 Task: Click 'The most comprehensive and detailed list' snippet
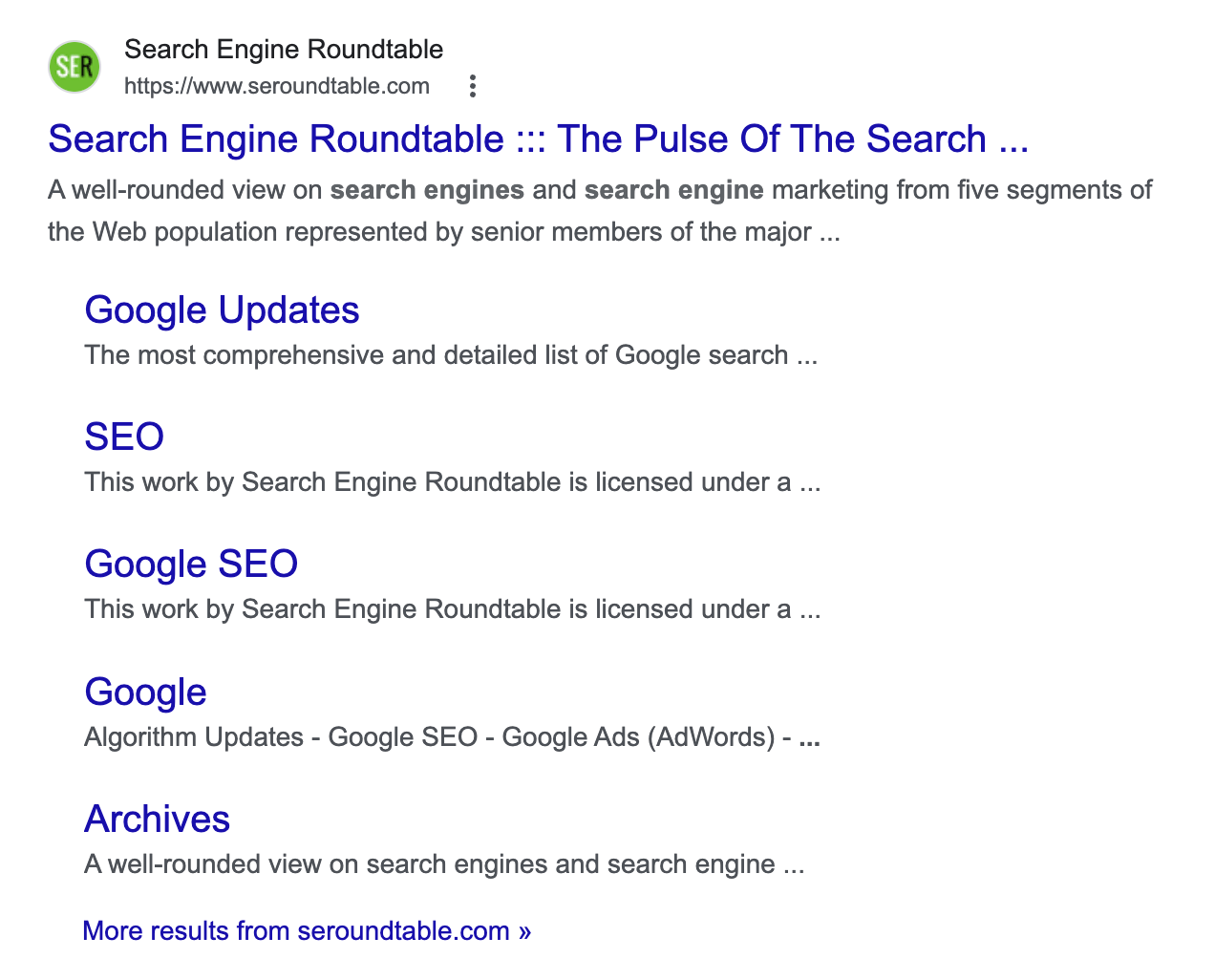click(450, 355)
